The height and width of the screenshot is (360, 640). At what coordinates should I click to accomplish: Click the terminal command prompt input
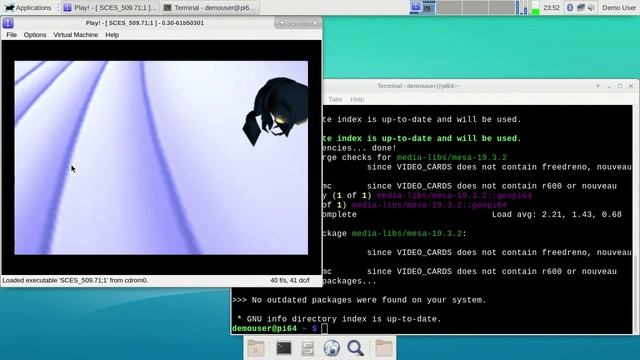(324, 329)
